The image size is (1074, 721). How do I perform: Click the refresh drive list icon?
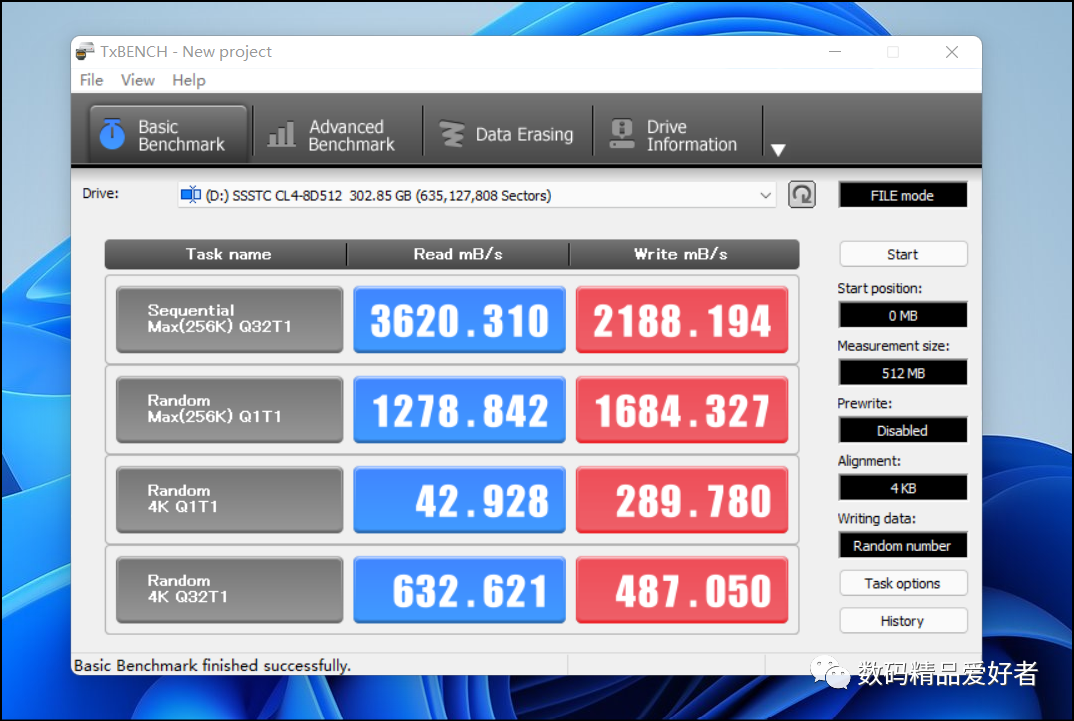[802, 194]
